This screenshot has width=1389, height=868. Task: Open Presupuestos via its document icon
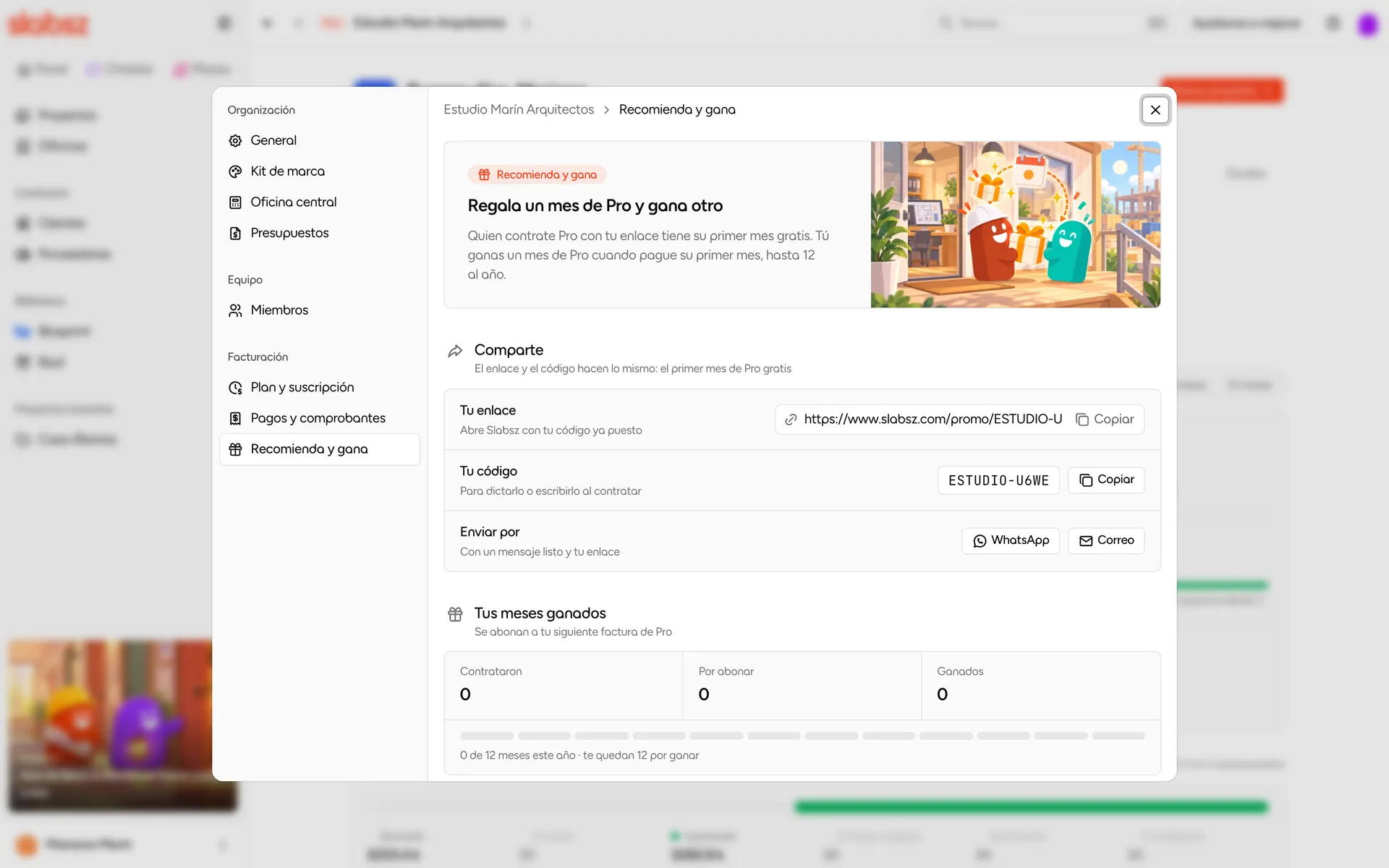235,233
